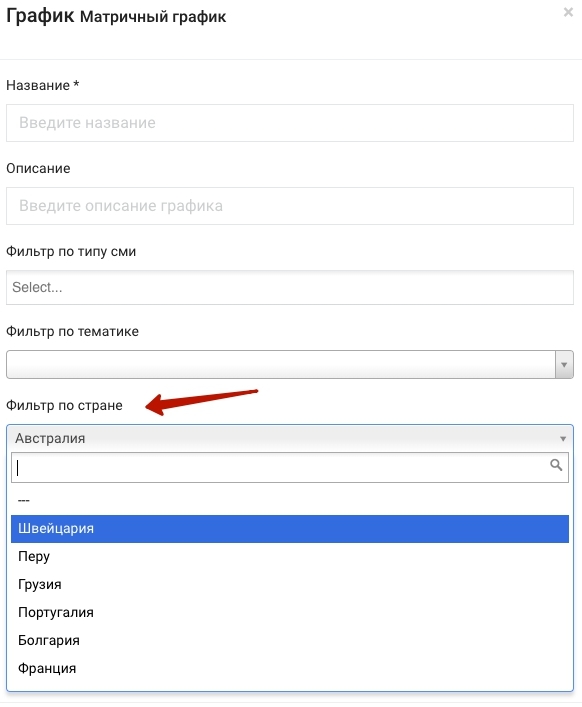Choose Португалия in the country list
Screen dimensions: 582x707
[x=290, y=612]
